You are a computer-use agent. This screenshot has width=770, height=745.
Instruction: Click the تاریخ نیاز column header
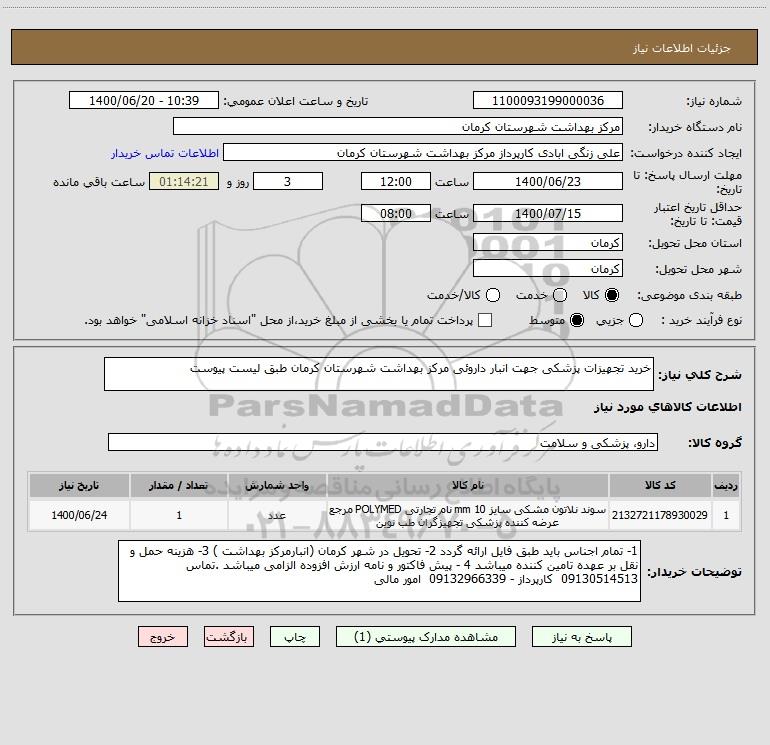[79, 485]
